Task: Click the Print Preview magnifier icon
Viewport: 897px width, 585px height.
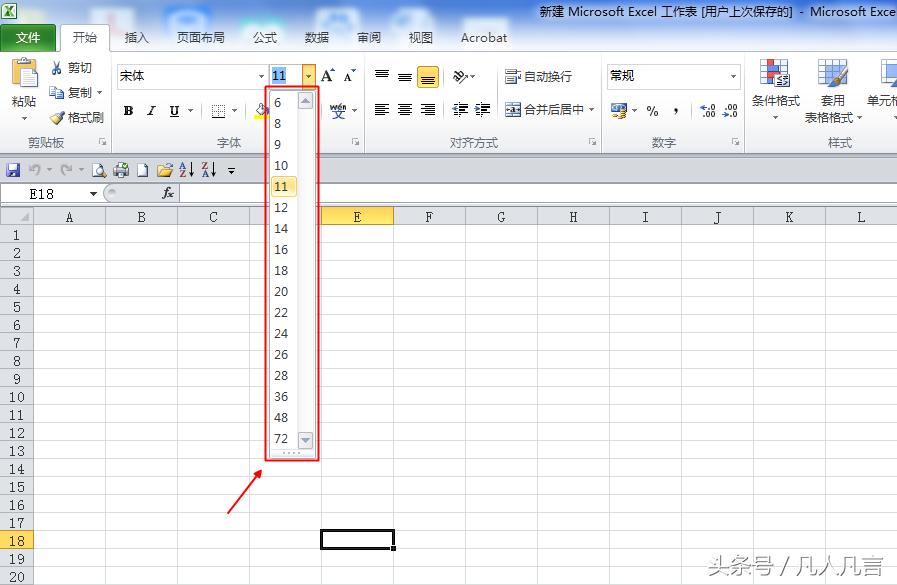Action: (x=99, y=170)
